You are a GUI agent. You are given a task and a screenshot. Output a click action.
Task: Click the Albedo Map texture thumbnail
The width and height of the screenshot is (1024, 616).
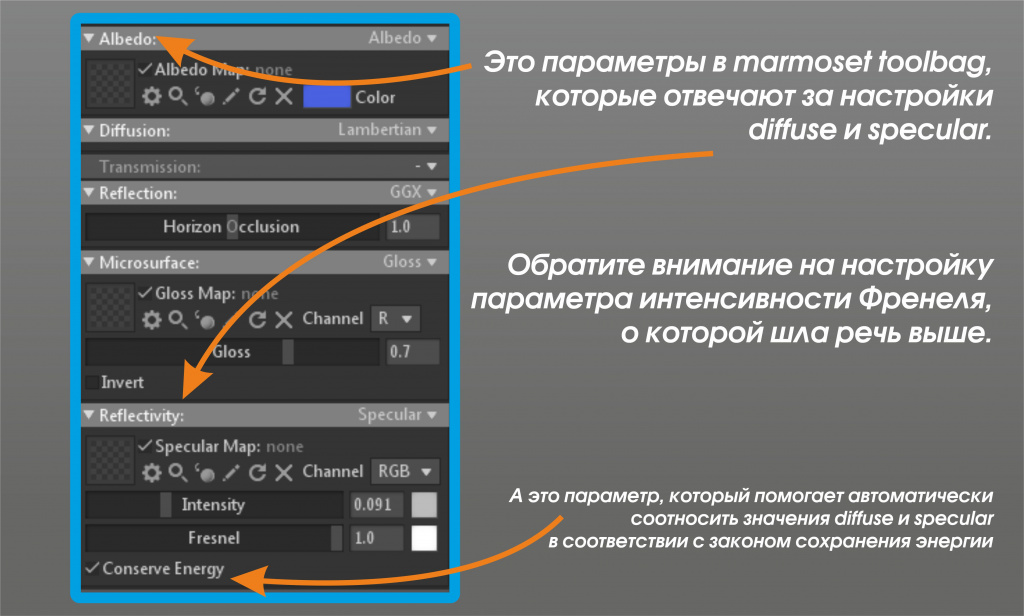[x=110, y=84]
